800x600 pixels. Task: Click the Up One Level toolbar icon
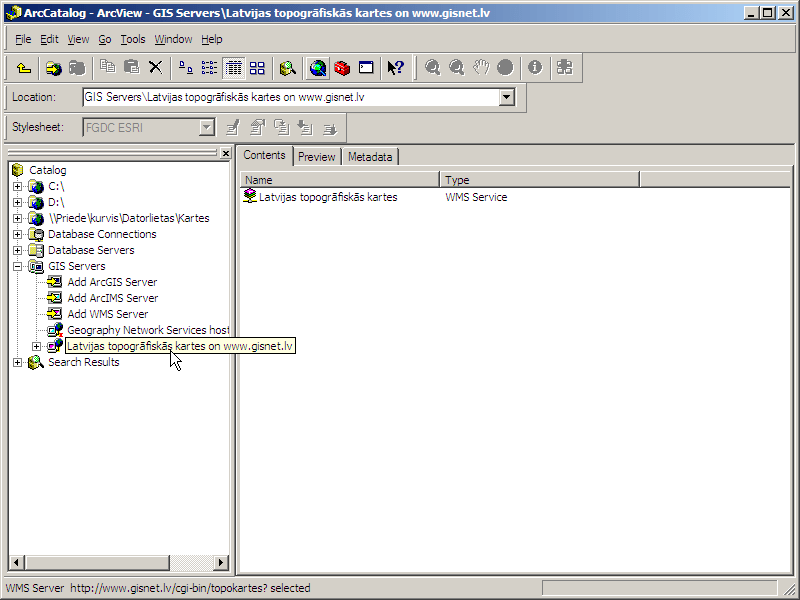23,68
